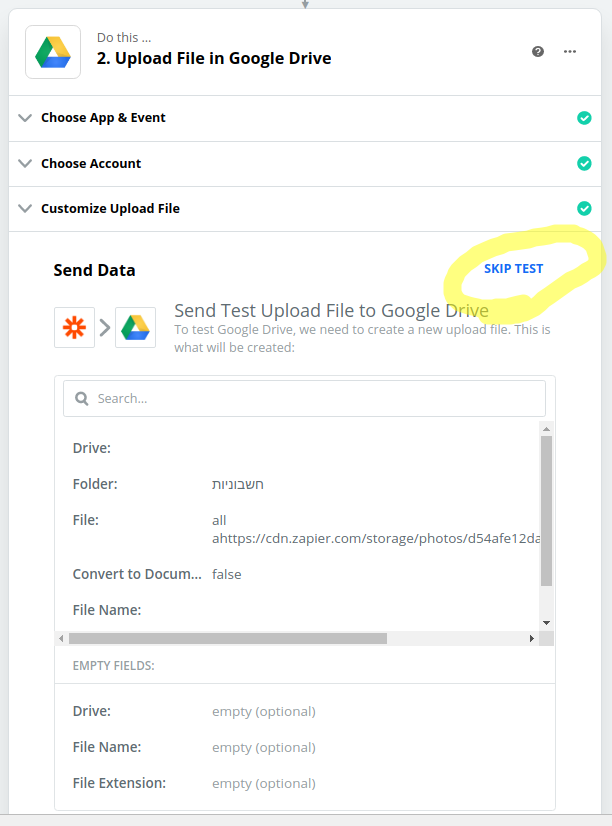Click the zapier cdn file URL value
The image size is (612, 826).
(x=376, y=538)
